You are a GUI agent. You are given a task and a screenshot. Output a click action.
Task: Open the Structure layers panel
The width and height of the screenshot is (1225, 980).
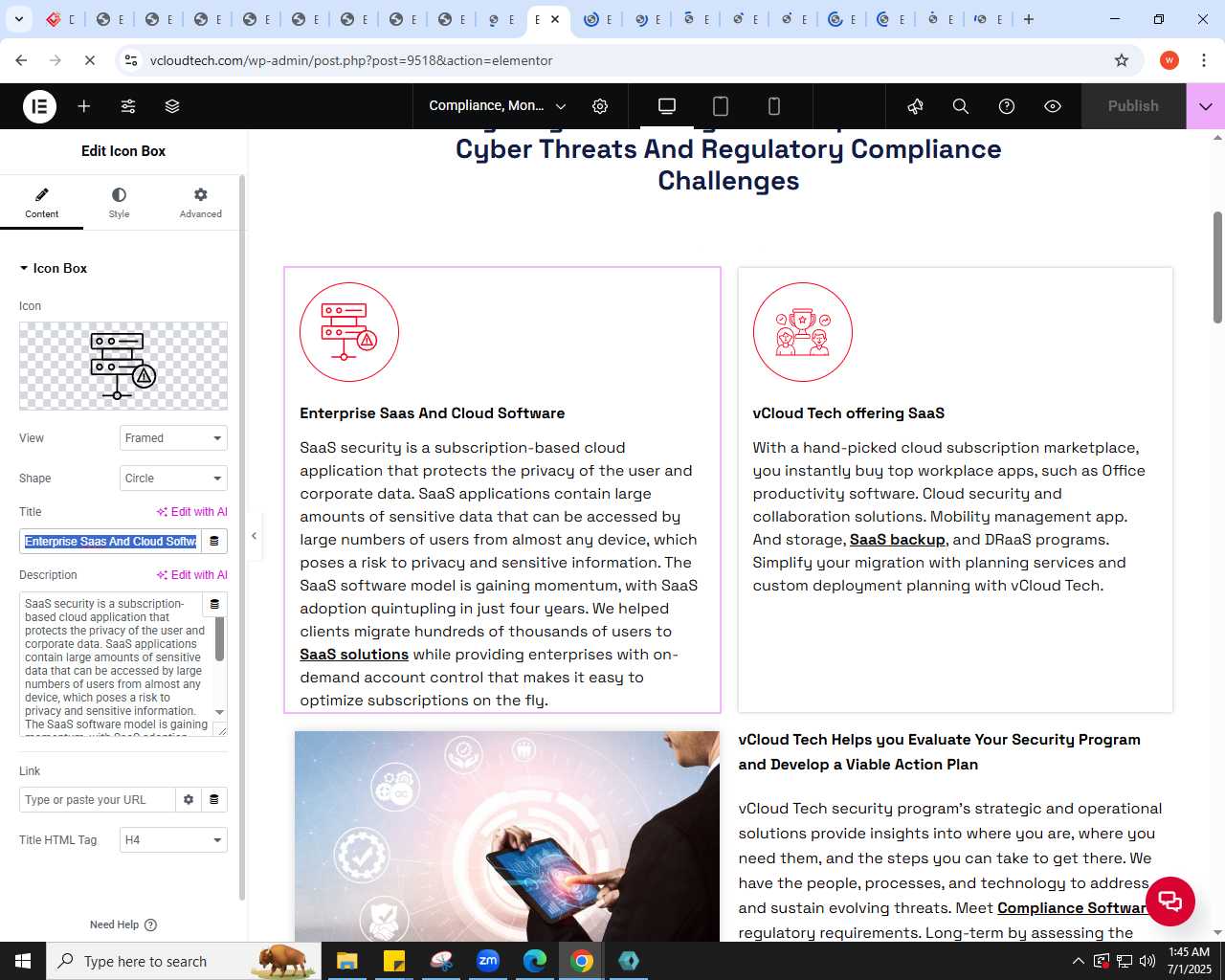click(172, 106)
